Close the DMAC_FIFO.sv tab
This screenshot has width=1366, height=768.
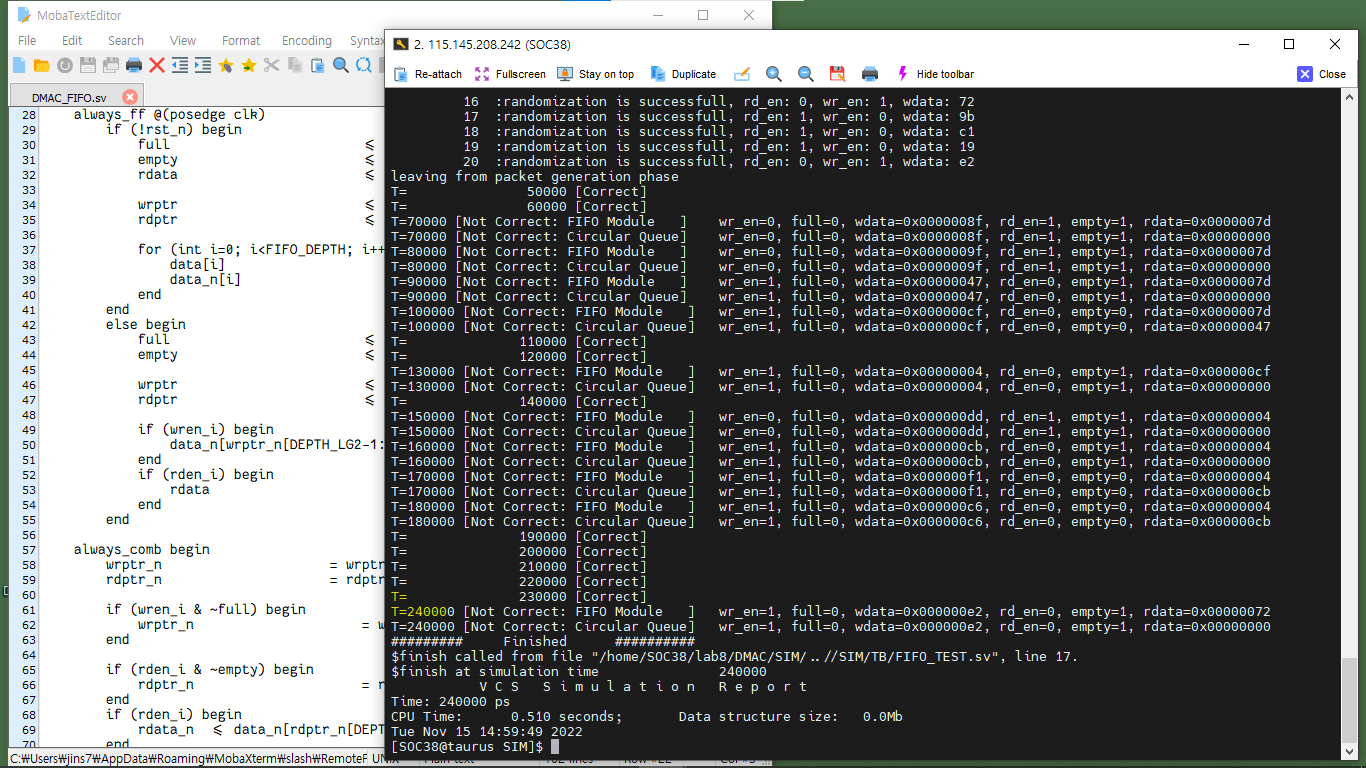(x=129, y=96)
